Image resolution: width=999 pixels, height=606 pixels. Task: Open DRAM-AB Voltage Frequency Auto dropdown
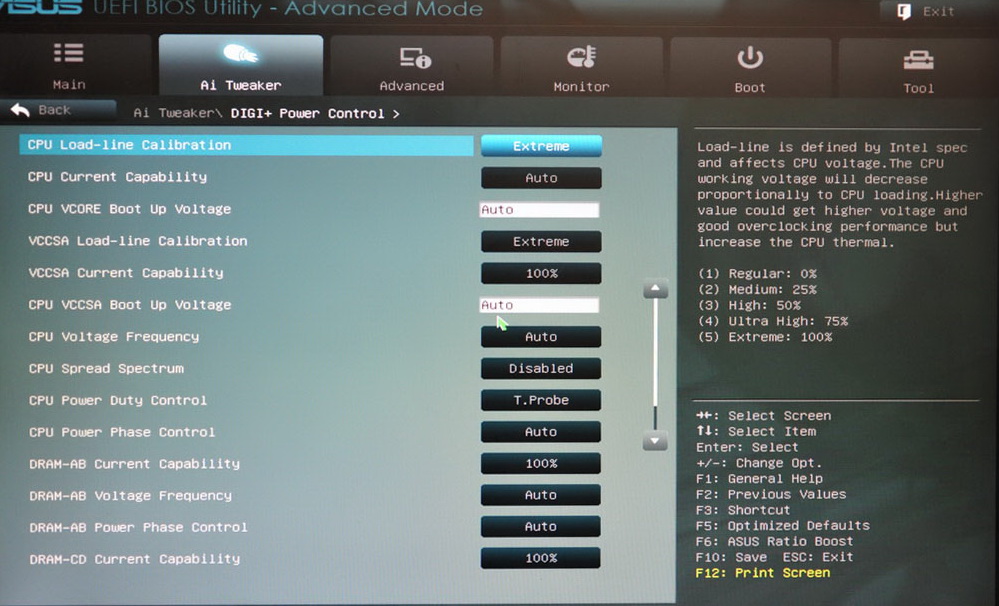(x=541, y=495)
